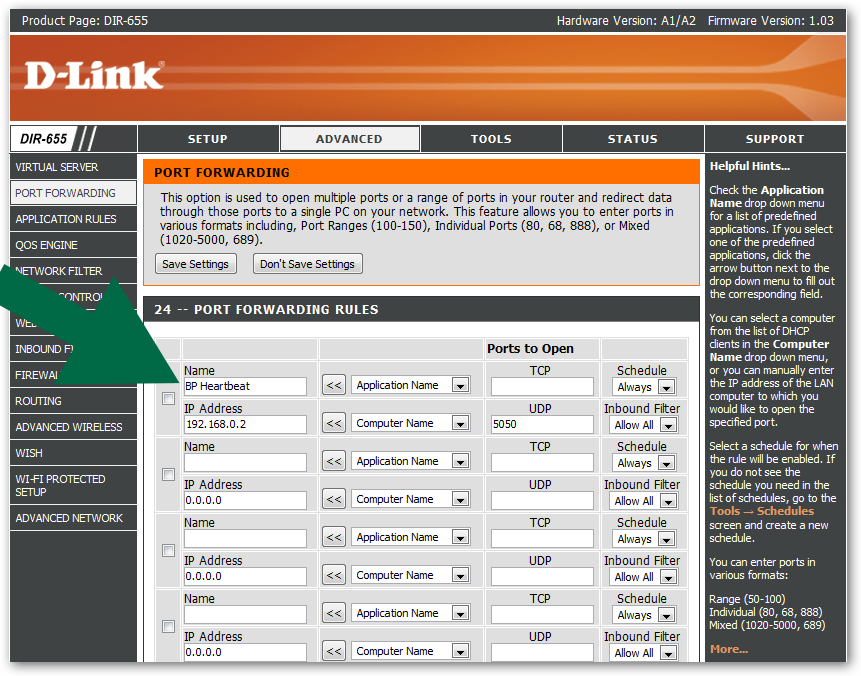The image size is (861, 676).
Task: Open Schedule dropdown in second rule
Action: point(644,463)
